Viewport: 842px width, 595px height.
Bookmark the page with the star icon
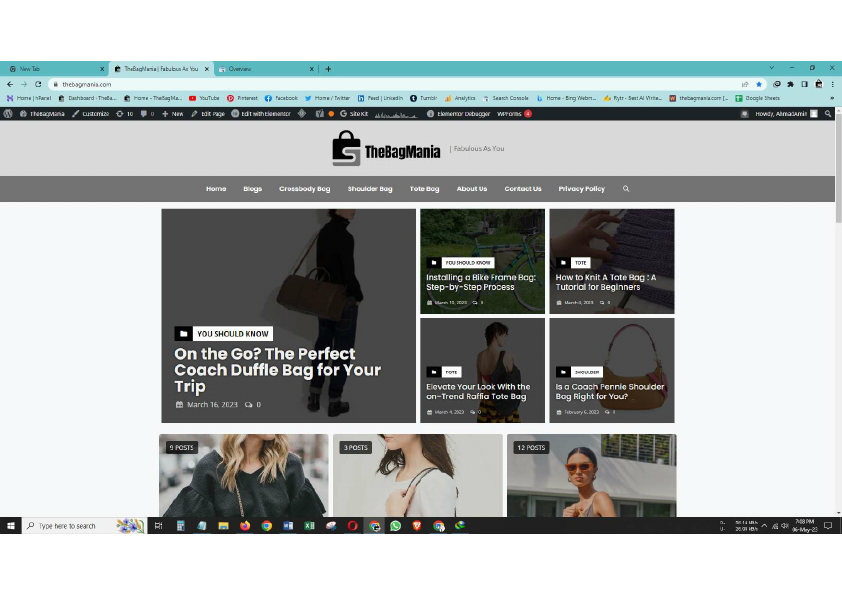click(x=759, y=84)
